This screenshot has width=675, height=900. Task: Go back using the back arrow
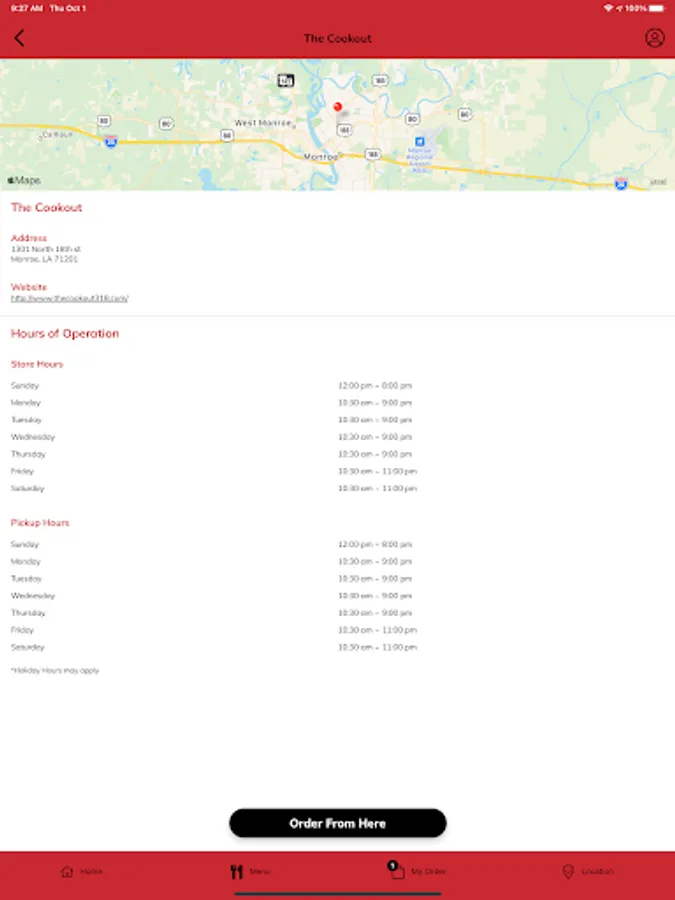click(19, 38)
